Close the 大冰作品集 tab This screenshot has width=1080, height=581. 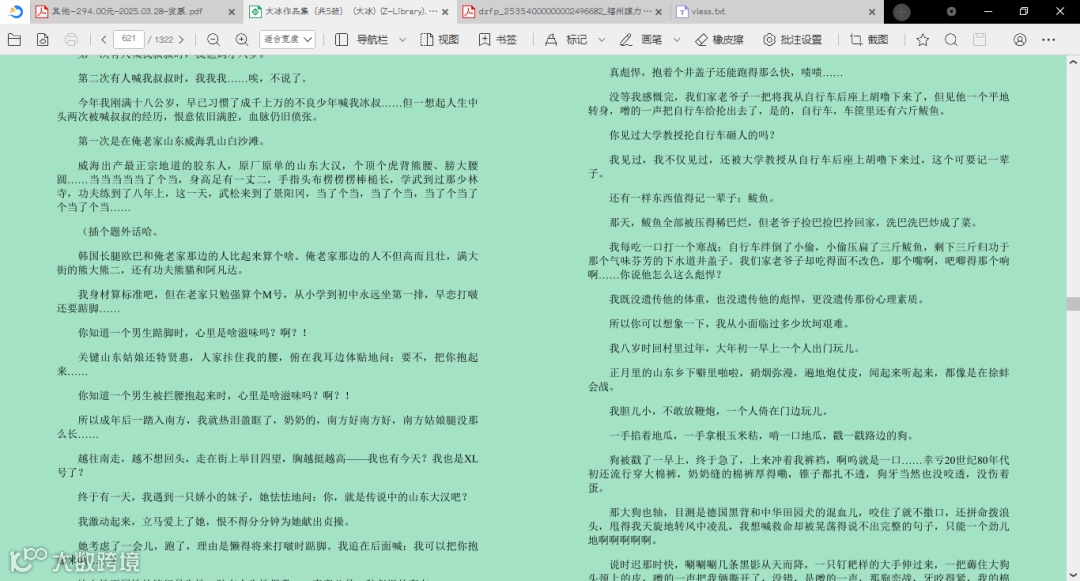(x=445, y=12)
